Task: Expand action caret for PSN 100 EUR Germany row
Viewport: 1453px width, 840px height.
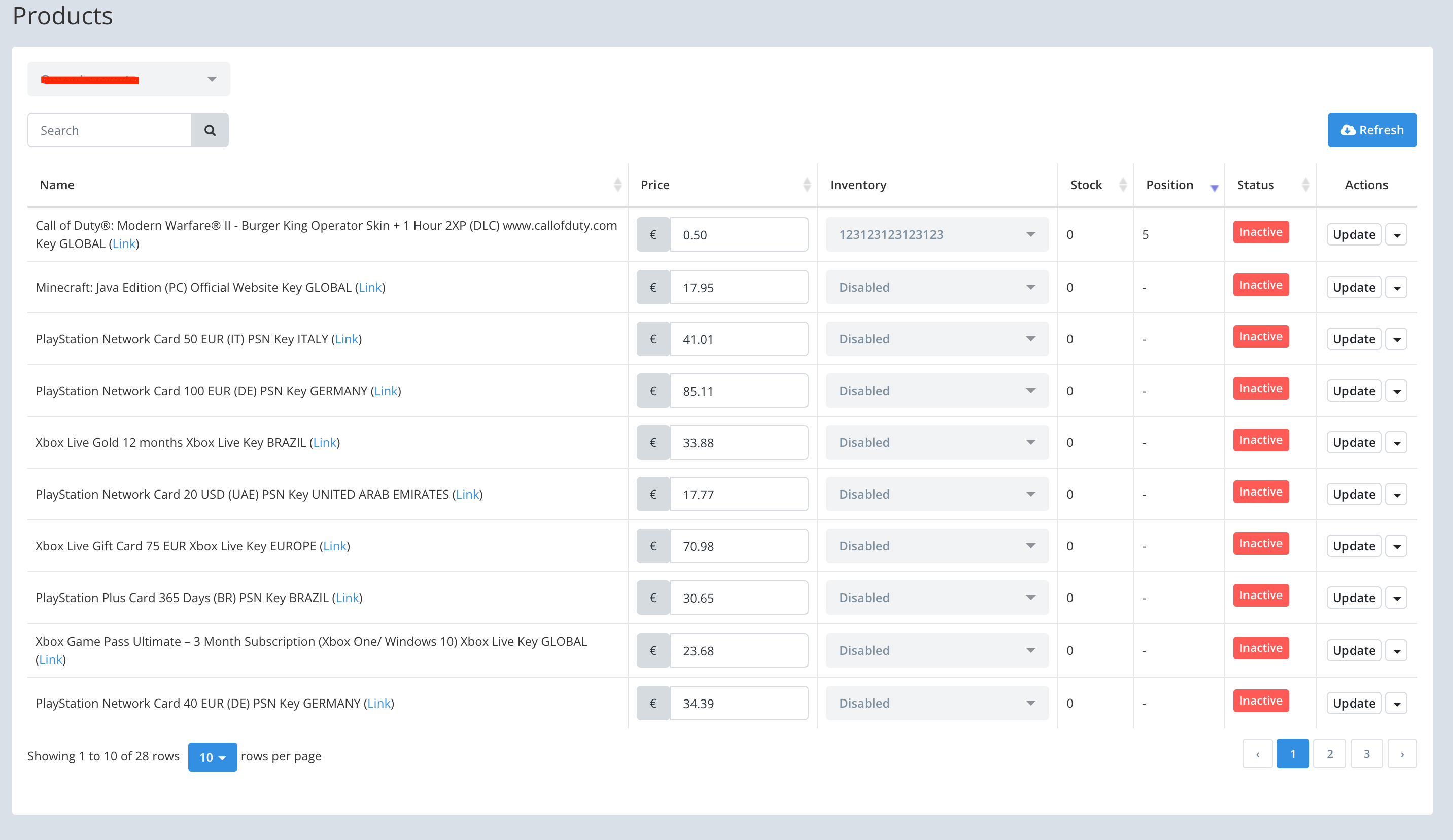Action: click(1397, 391)
